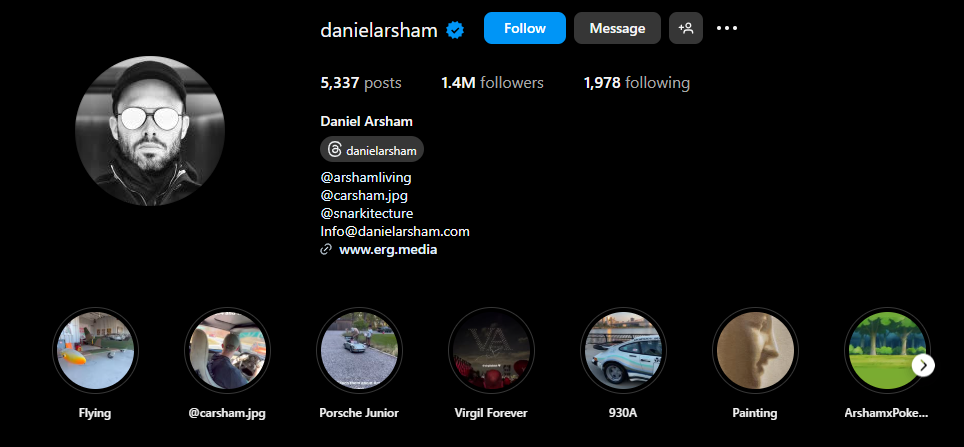Open similar accounts suggestion icon button
The image size is (964, 447).
click(685, 28)
